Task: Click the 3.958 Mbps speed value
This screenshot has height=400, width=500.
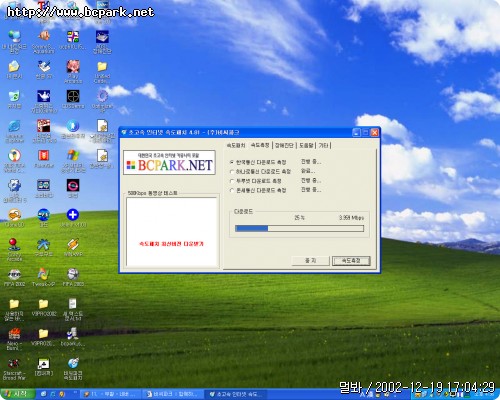Action: tap(351, 218)
